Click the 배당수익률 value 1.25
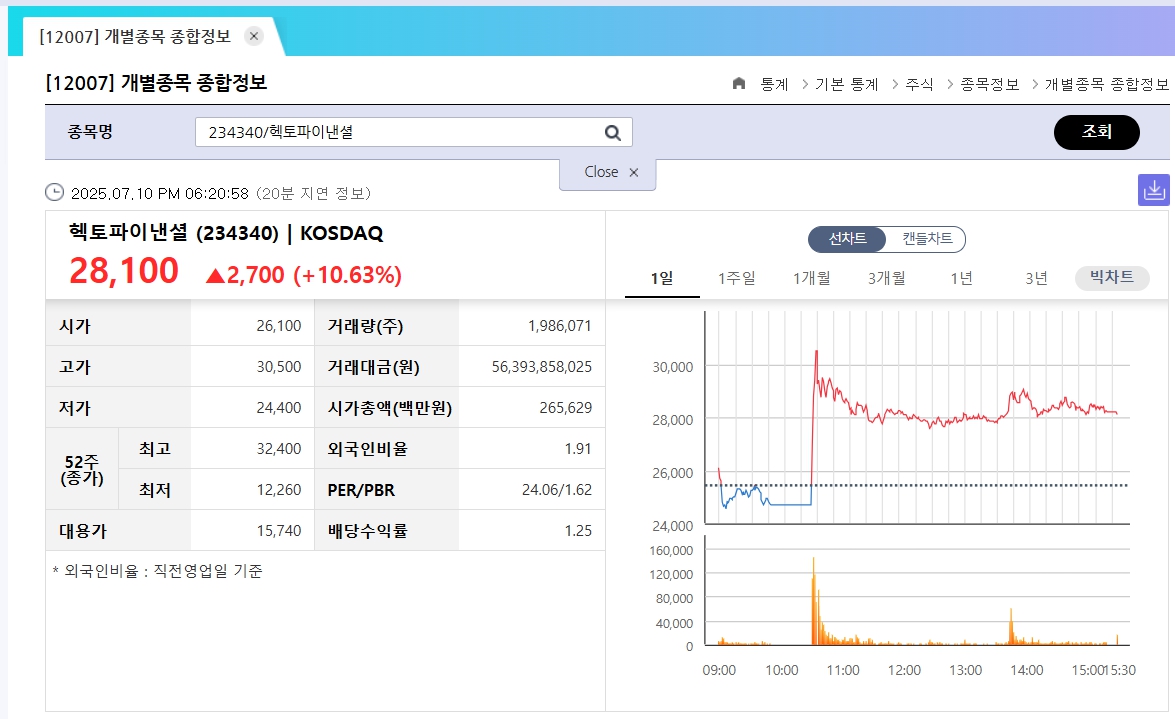Image resolution: width=1175 pixels, height=719 pixels. coord(578,531)
